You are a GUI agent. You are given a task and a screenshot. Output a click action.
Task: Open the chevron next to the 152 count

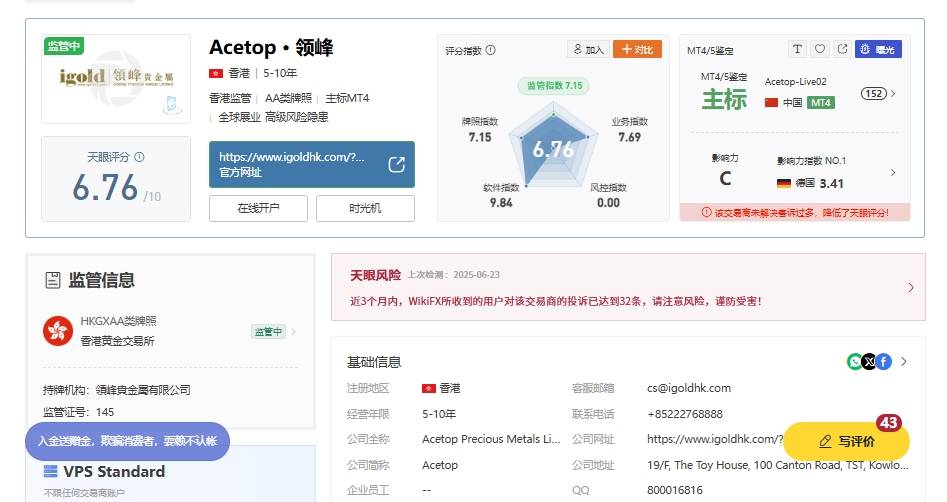[x=893, y=94]
